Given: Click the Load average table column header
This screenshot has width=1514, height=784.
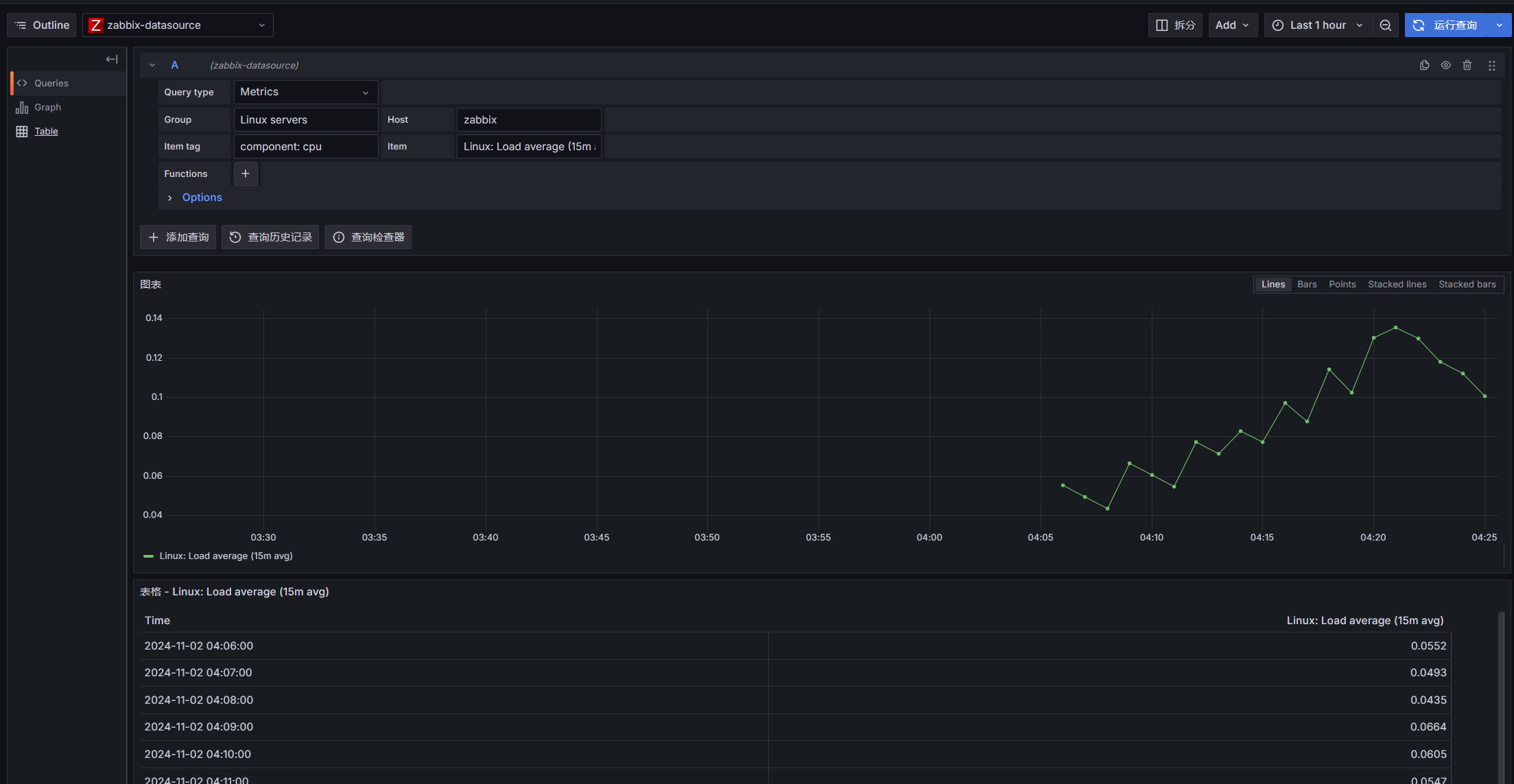Looking at the screenshot, I should [1365, 621].
